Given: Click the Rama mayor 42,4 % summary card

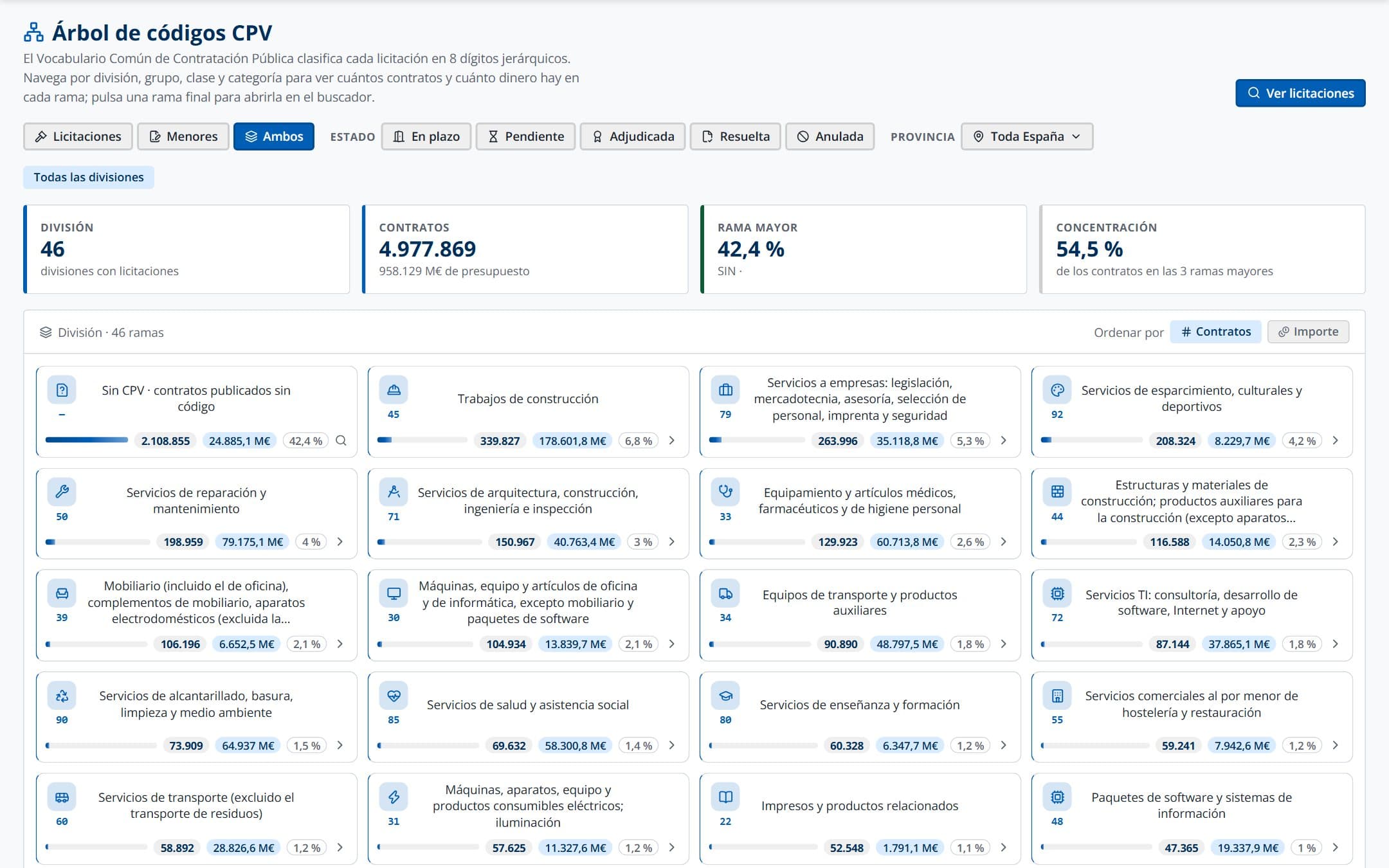Looking at the screenshot, I should (864, 249).
